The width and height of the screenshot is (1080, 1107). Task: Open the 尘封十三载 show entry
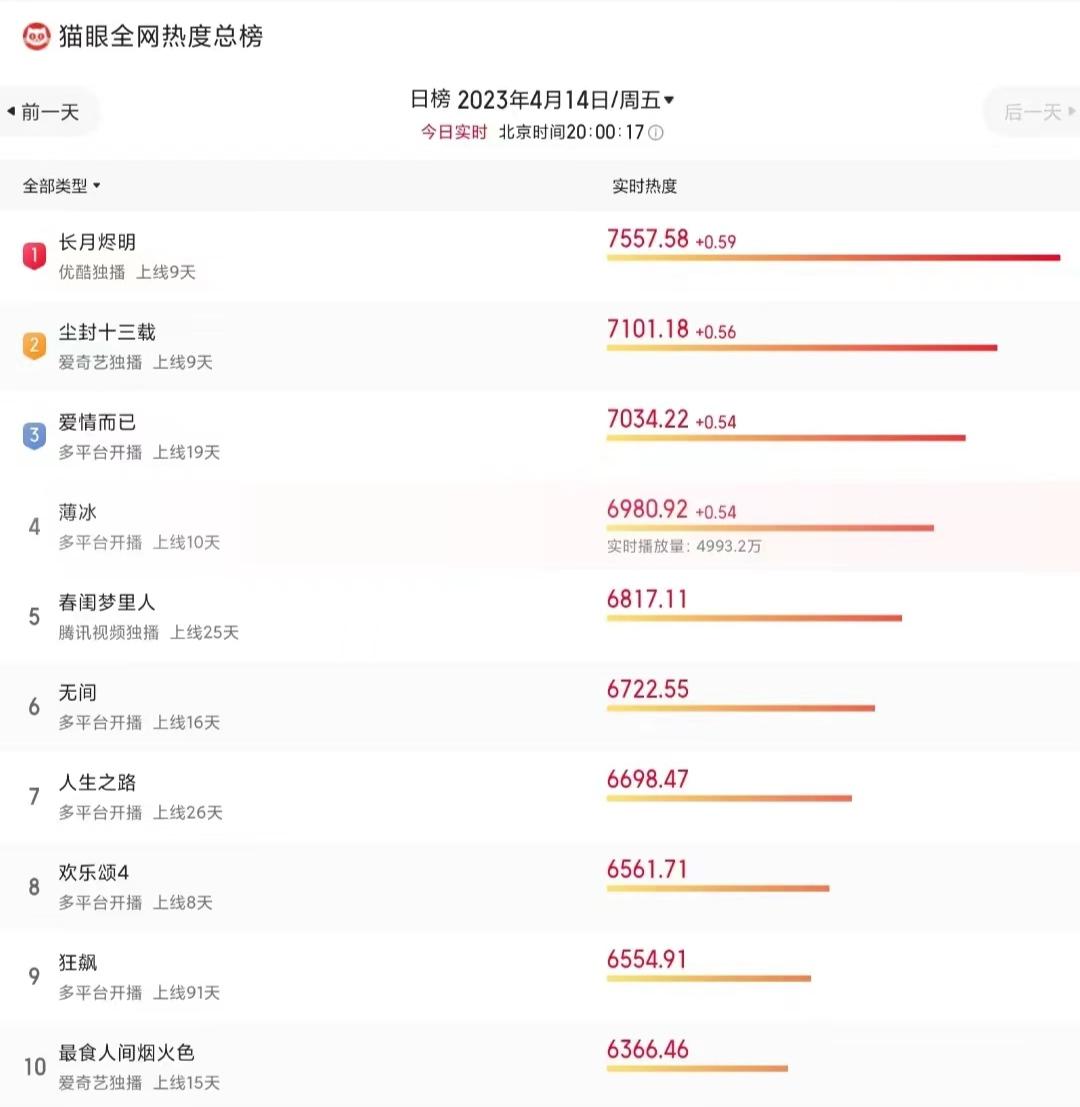tap(540, 346)
